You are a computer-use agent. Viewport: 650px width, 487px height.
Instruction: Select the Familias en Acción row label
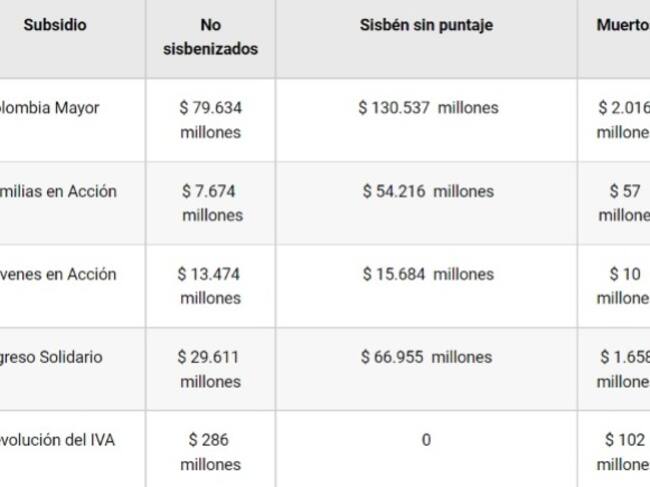tap(58, 191)
